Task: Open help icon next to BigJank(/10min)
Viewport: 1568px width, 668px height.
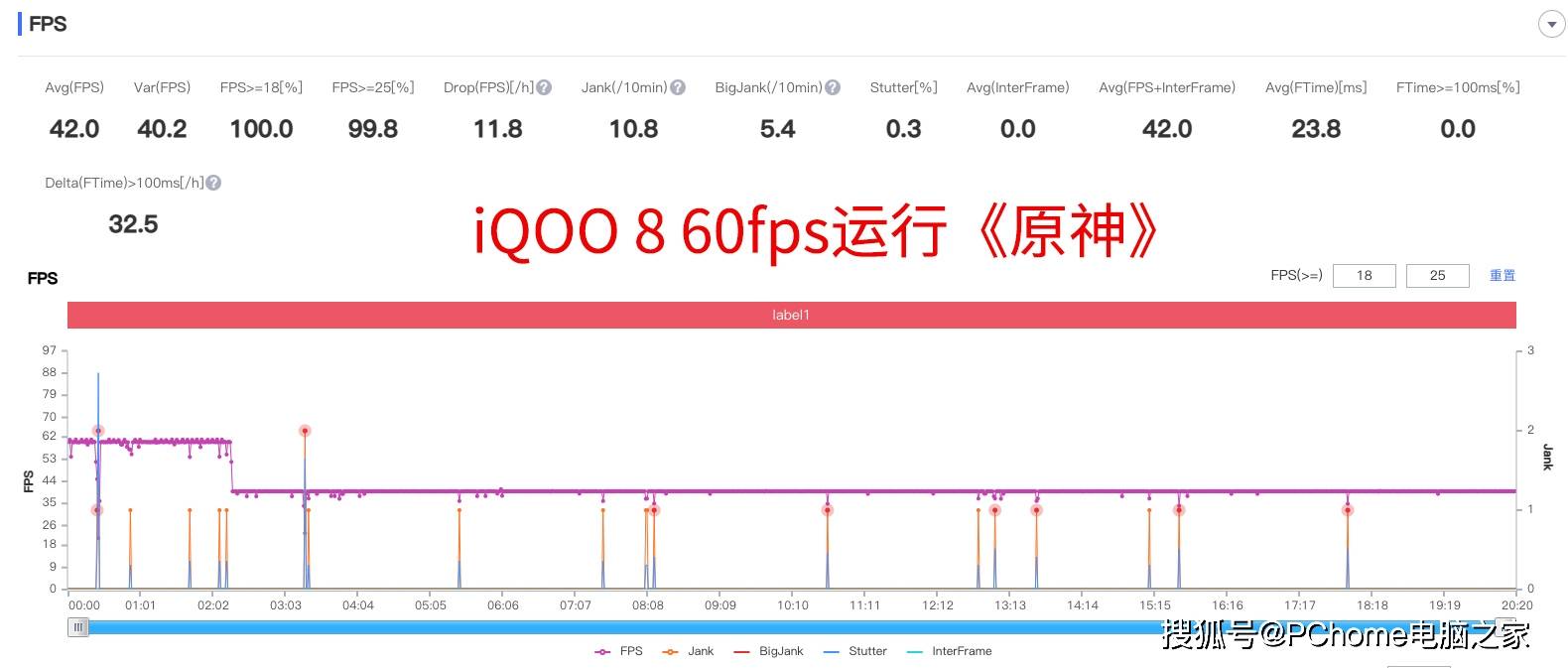Action: click(x=833, y=87)
